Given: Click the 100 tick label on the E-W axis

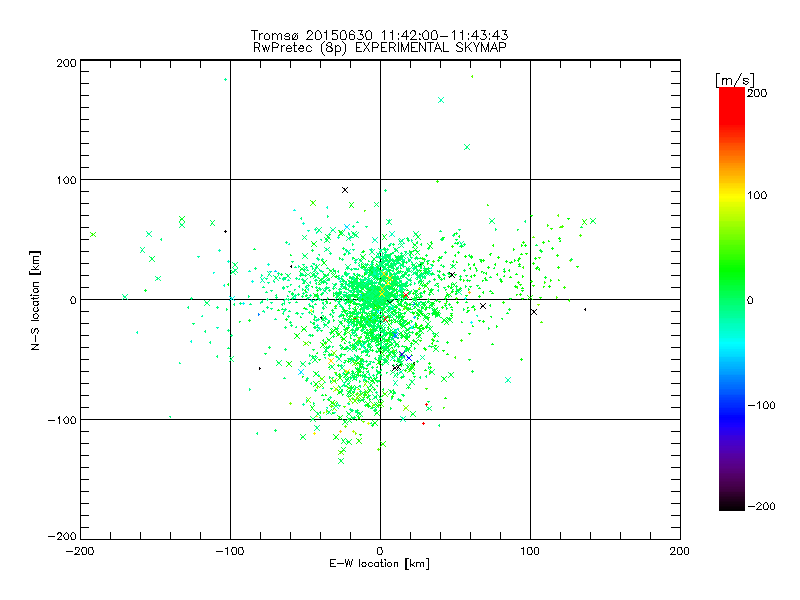Looking at the screenshot, I should [x=530, y=551].
